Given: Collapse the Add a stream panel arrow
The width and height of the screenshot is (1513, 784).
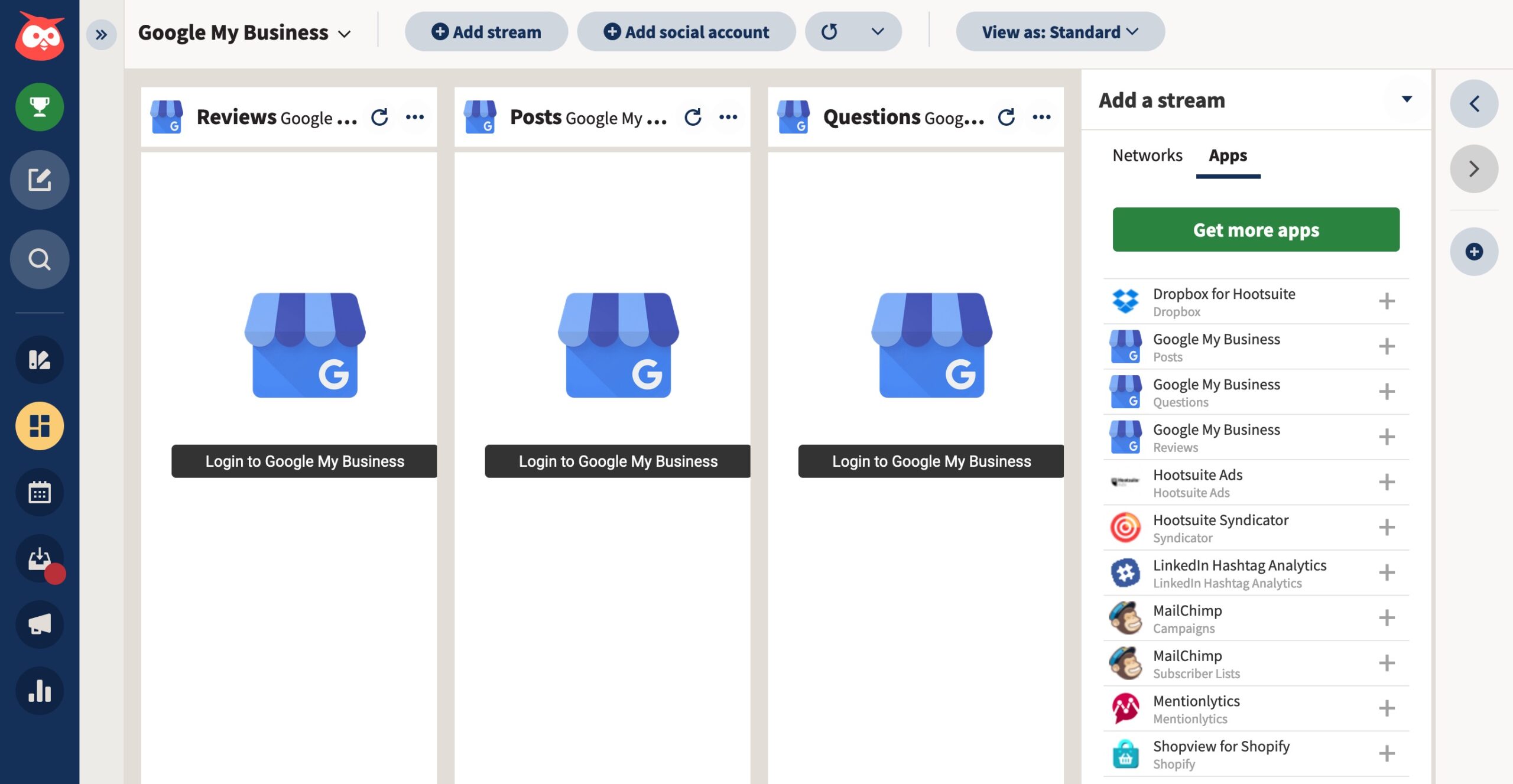Looking at the screenshot, I should click(x=1407, y=99).
